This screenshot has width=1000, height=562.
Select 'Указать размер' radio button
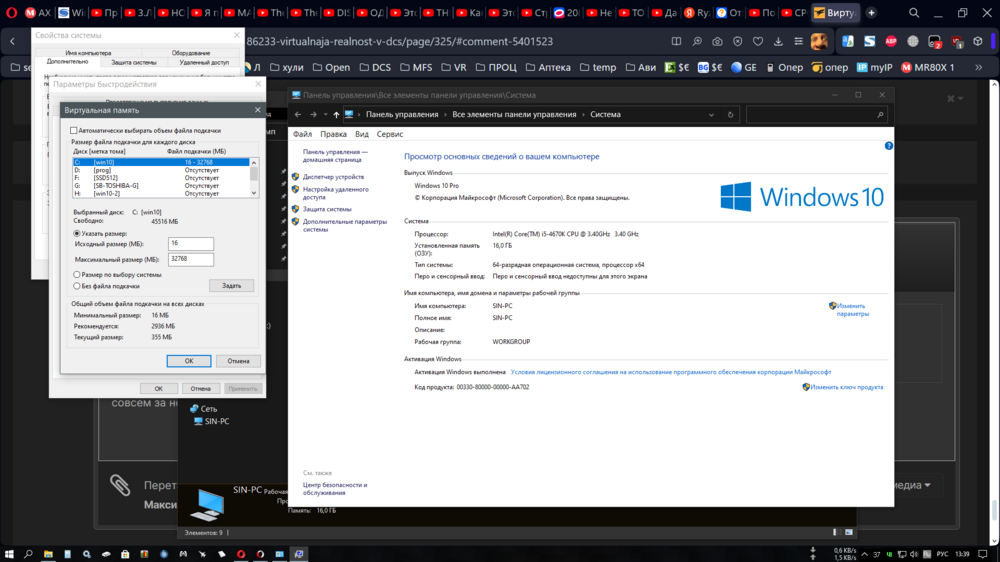coord(77,233)
